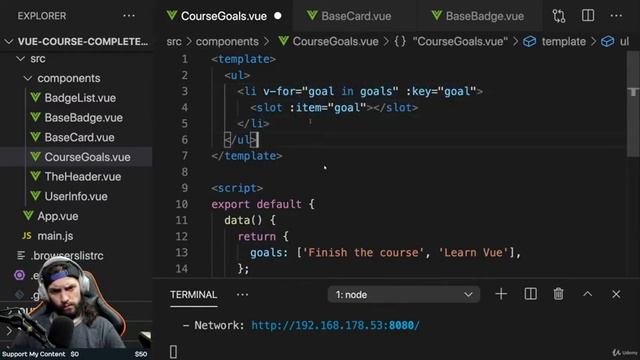Open UserInfo.vue in the explorer
The height and width of the screenshot is (360, 640).
[x=76, y=196]
